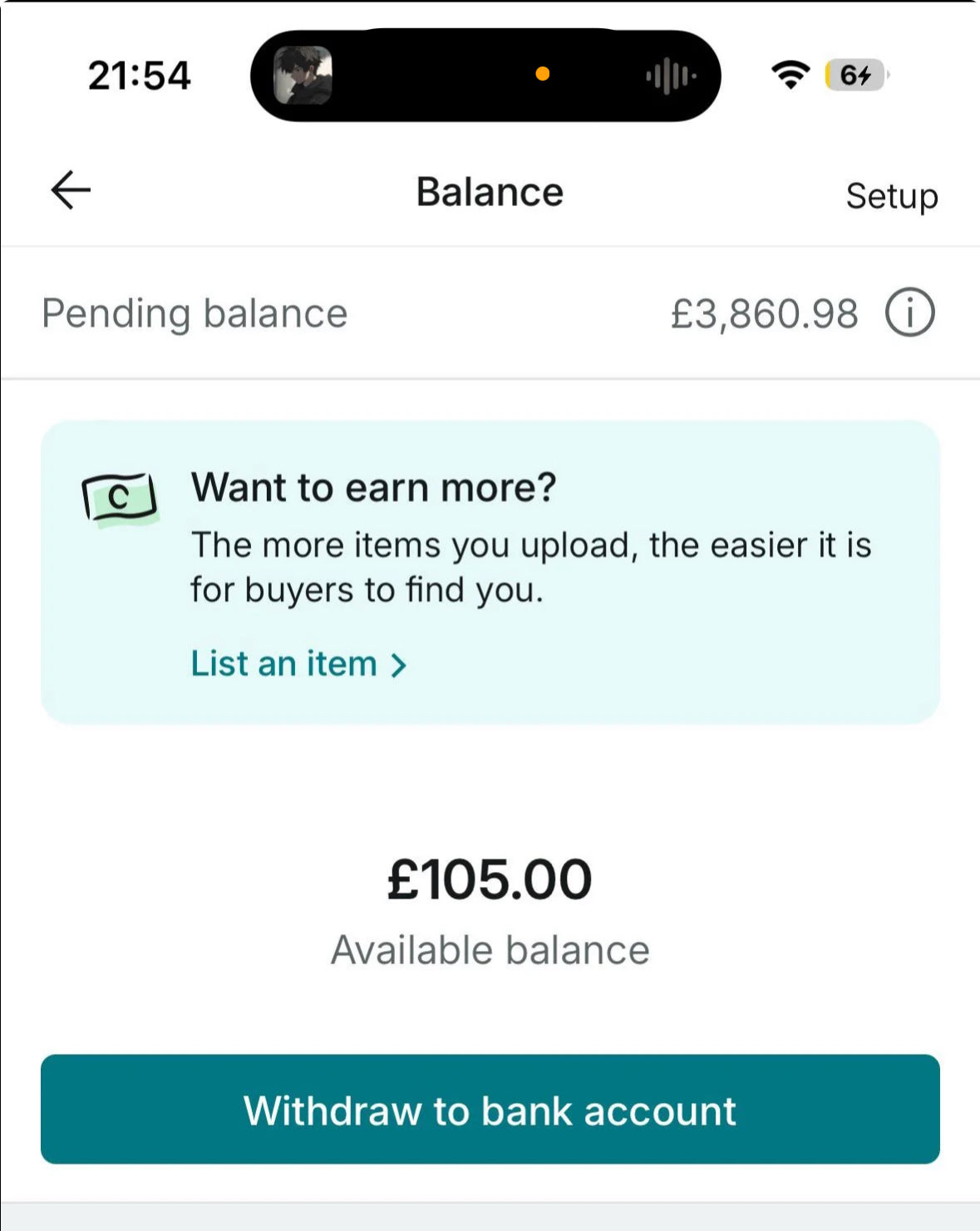The height and width of the screenshot is (1231, 980).
Task: Tap the back arrow icon
Action: pyautogui.click(x=71, y=190)
